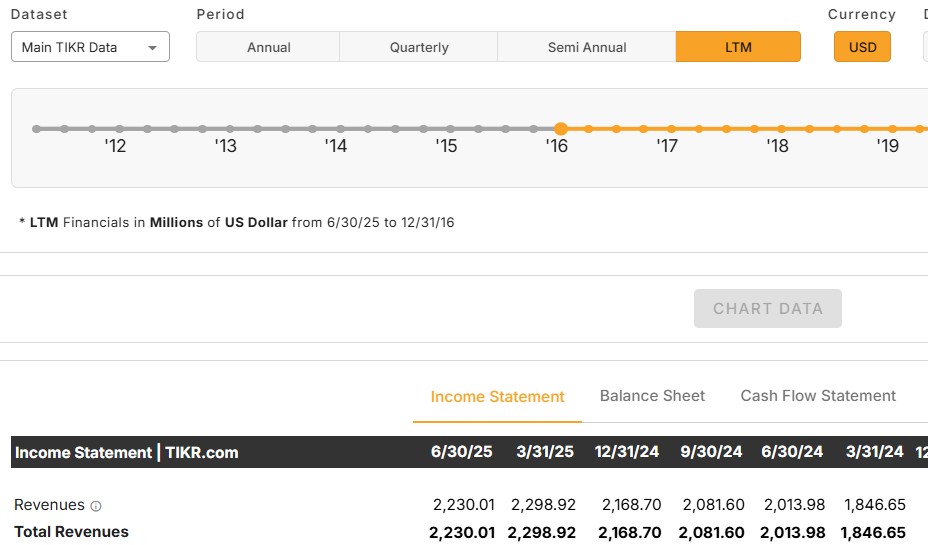Switch period to Quarterly
This screenshot has width=928, height=545.
tap(419, 47)
